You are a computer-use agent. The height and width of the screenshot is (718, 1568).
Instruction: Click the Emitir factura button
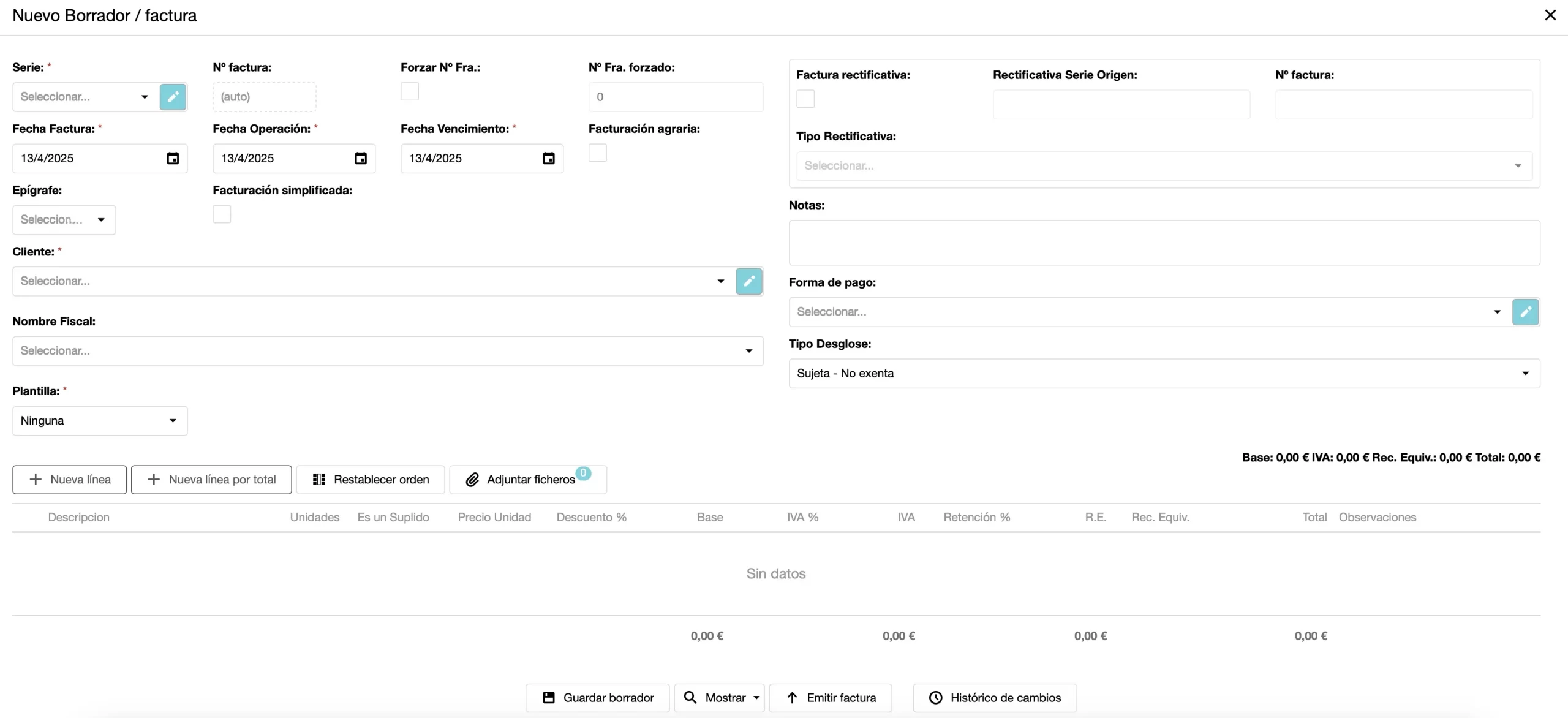(831, 698)
